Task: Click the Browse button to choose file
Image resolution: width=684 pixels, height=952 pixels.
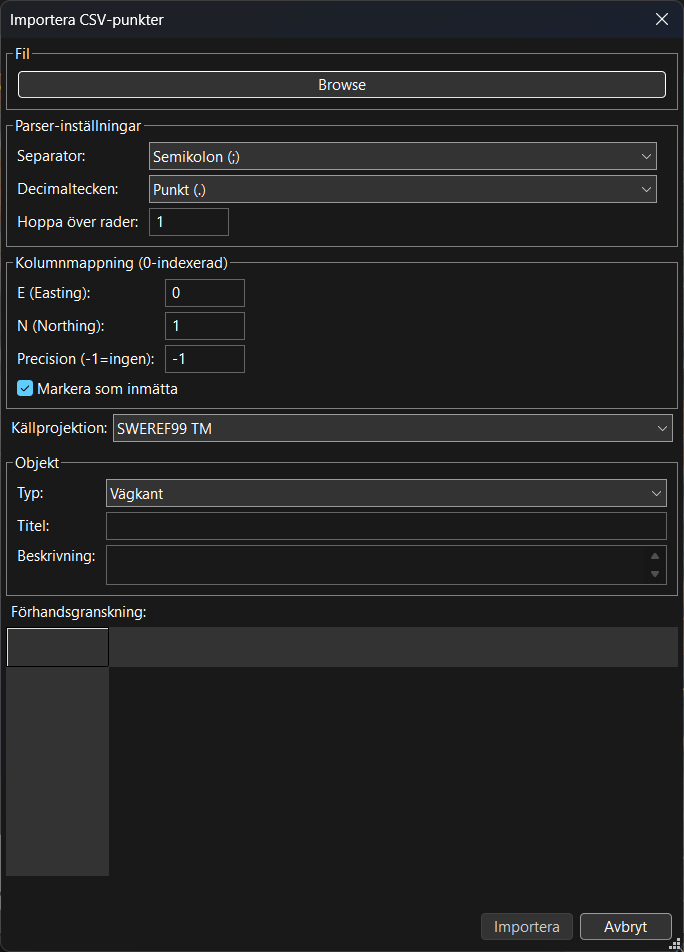Action: click(342, 84)
